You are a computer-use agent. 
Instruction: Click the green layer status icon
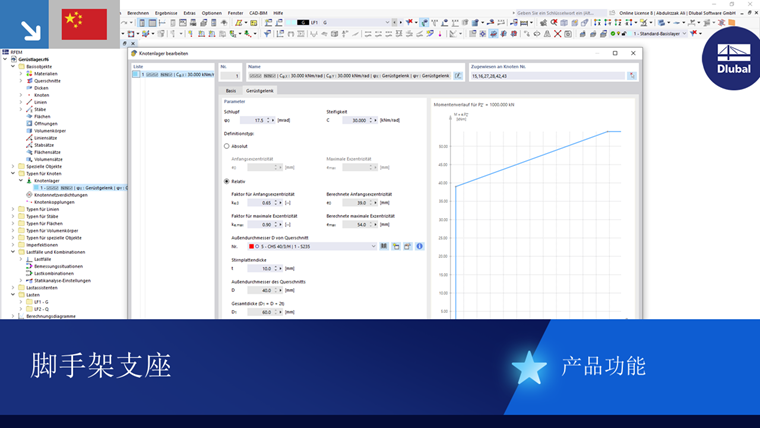point(613,33)
